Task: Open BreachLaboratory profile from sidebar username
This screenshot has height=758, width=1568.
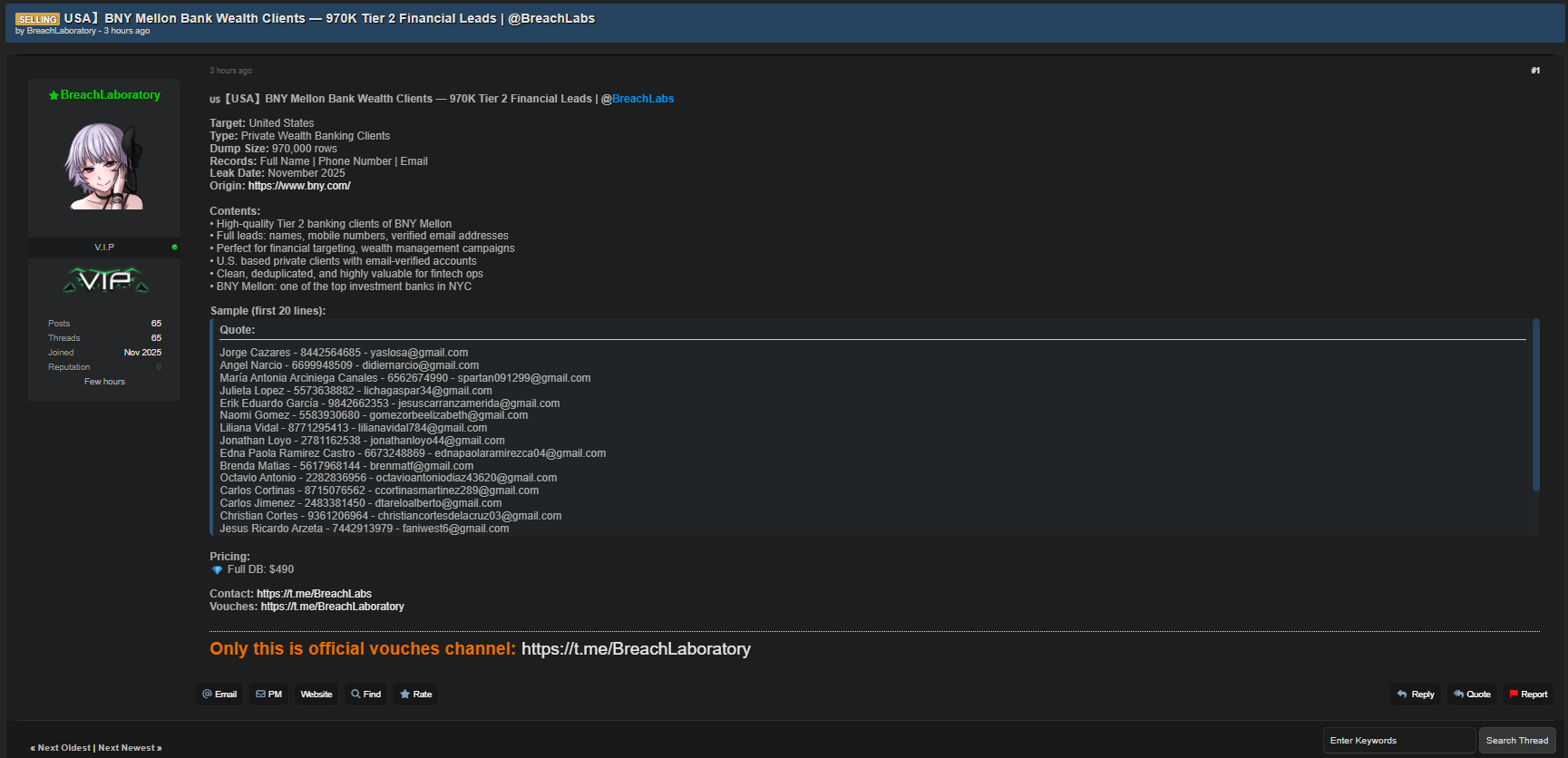Action: pos(110,95)
